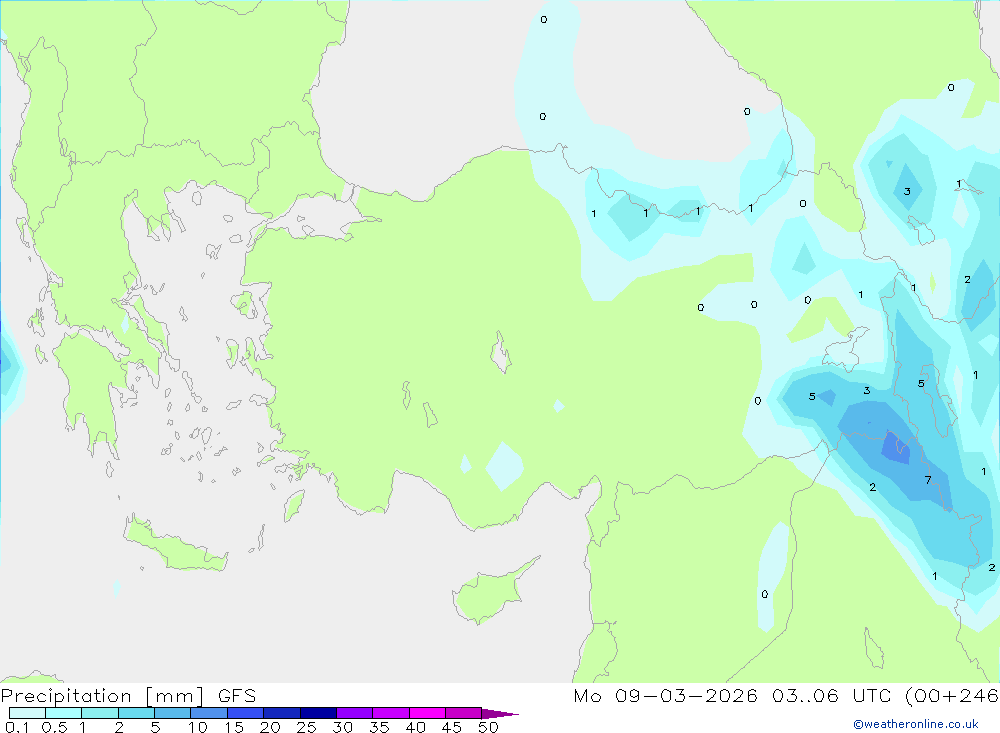The height and width of the screenshot is (733, 1000).
Task: Select the 0.5–1 mm legend color swatch
Action: [x=63, y=713]
